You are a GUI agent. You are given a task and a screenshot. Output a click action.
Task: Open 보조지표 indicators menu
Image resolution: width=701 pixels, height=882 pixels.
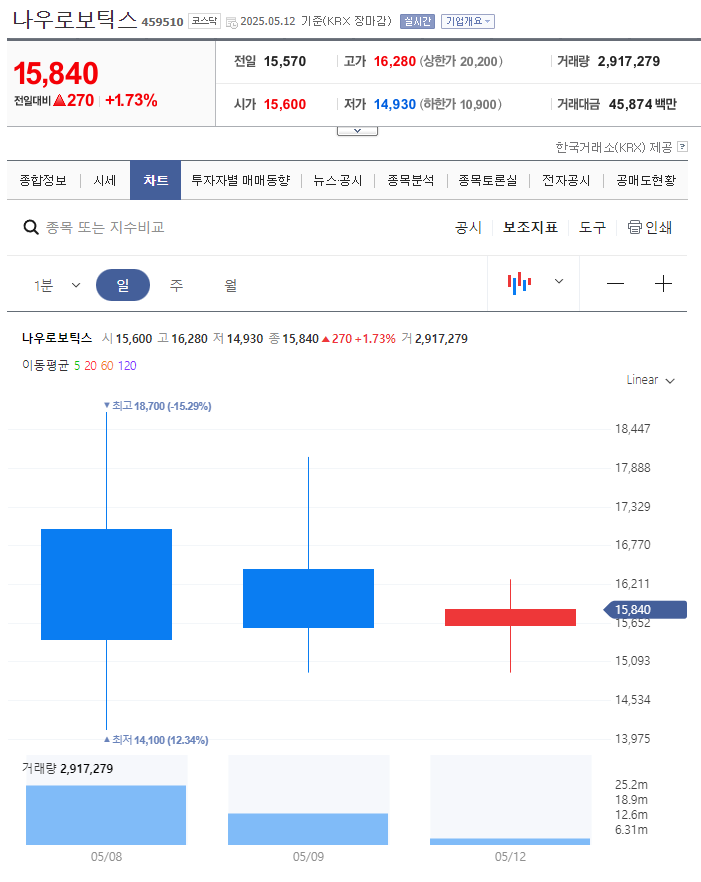click(530, 227)
